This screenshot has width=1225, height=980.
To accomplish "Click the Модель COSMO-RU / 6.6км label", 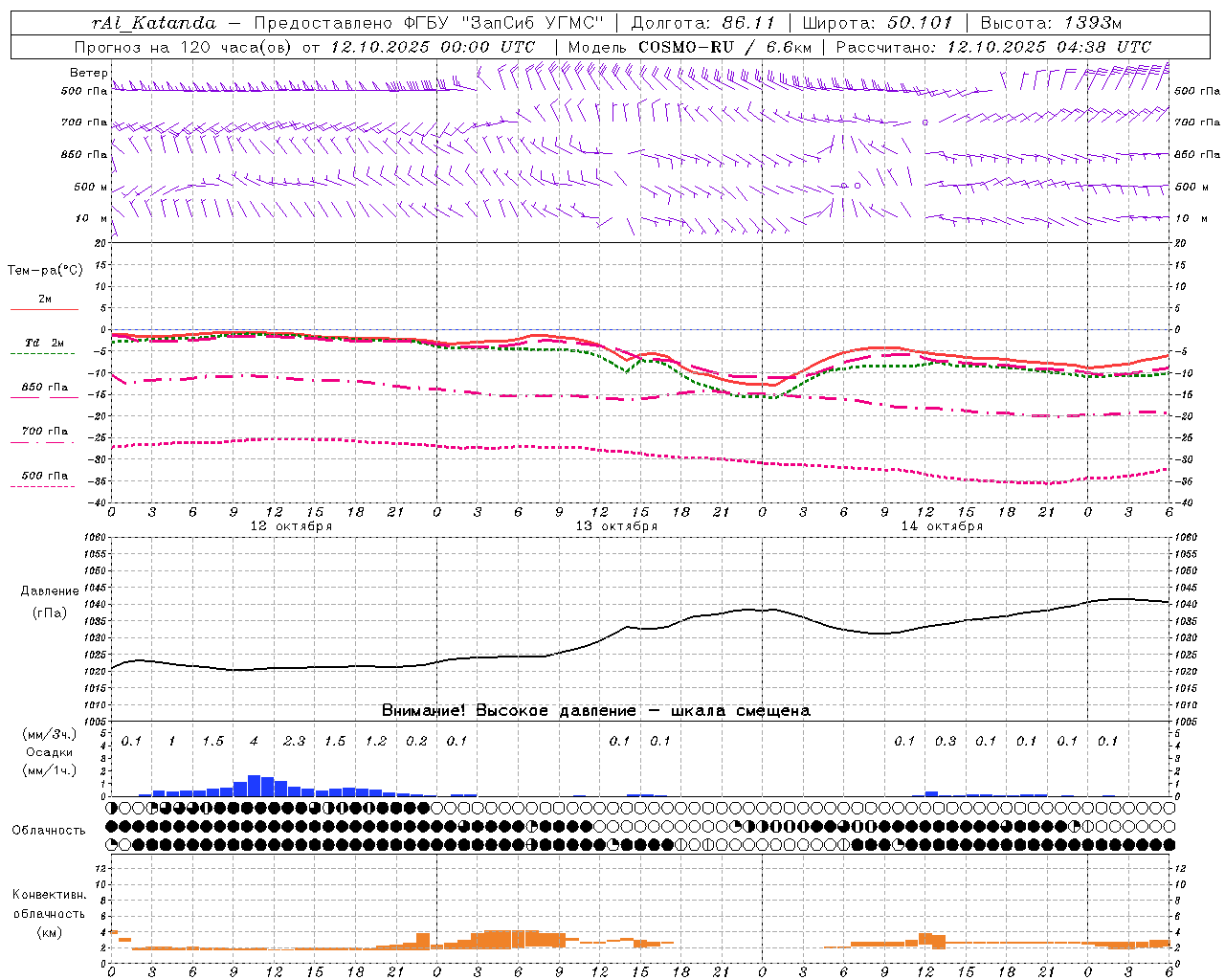I will 690,47.
